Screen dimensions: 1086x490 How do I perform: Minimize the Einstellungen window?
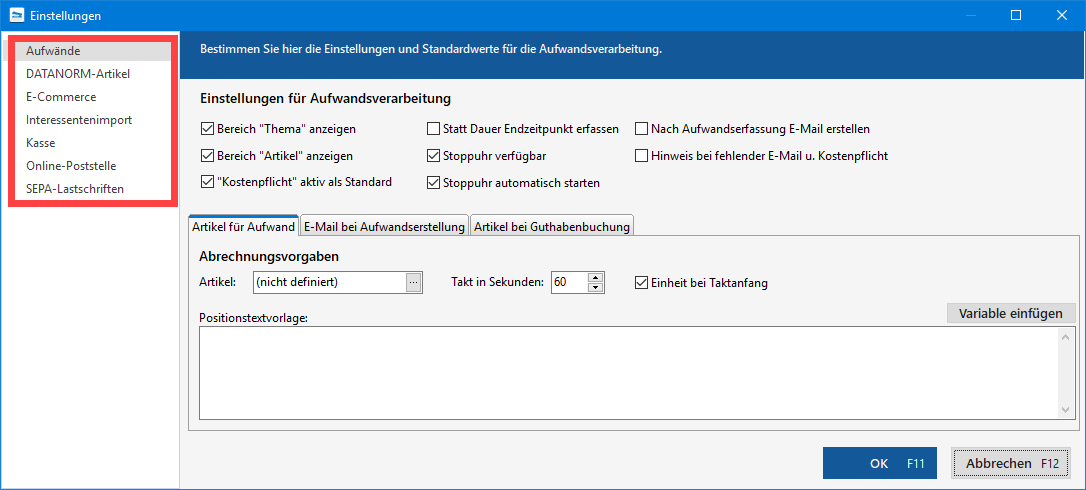(971, 15)
